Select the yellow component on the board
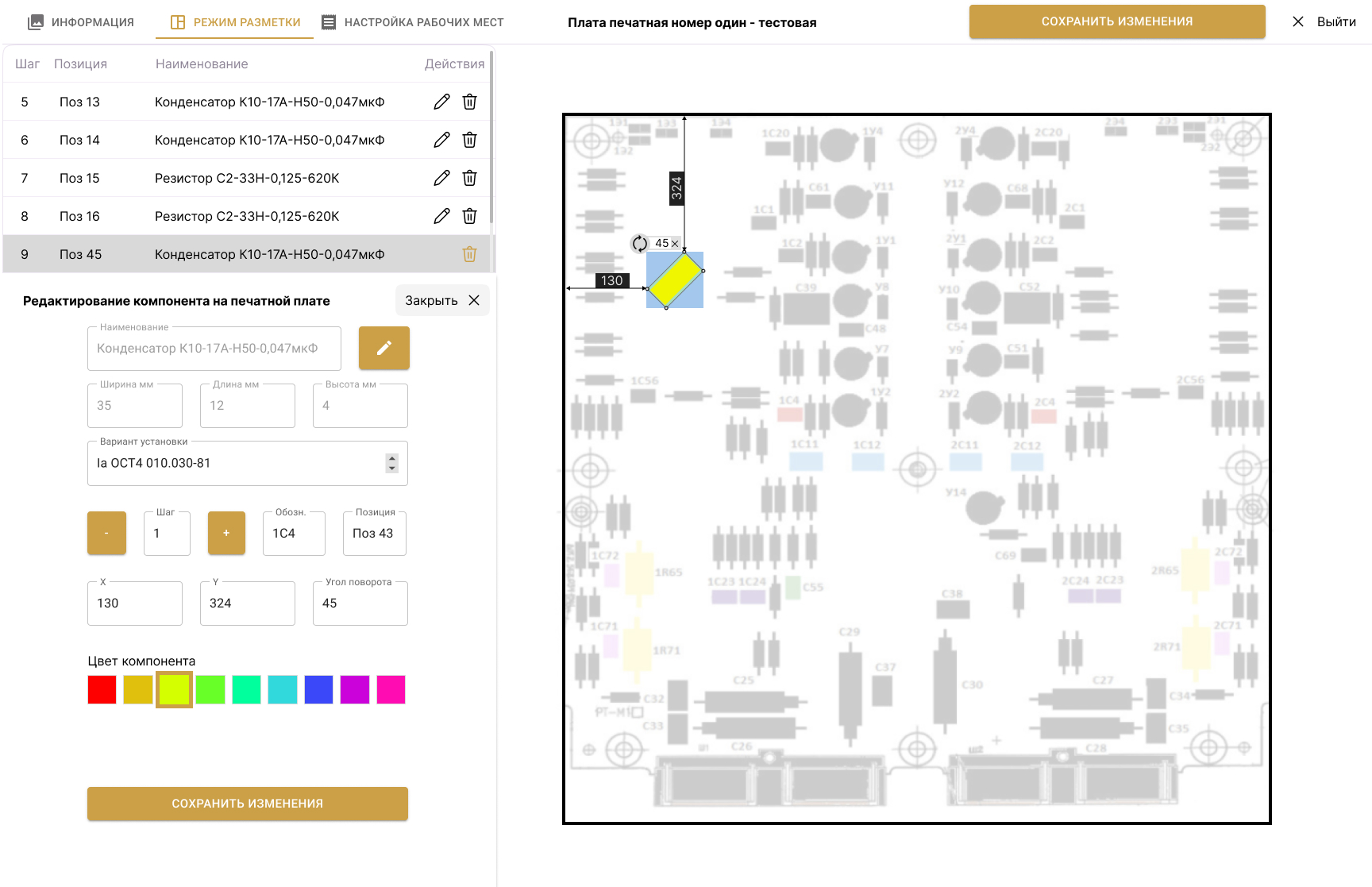1372x887 pixels. [675, 280]
